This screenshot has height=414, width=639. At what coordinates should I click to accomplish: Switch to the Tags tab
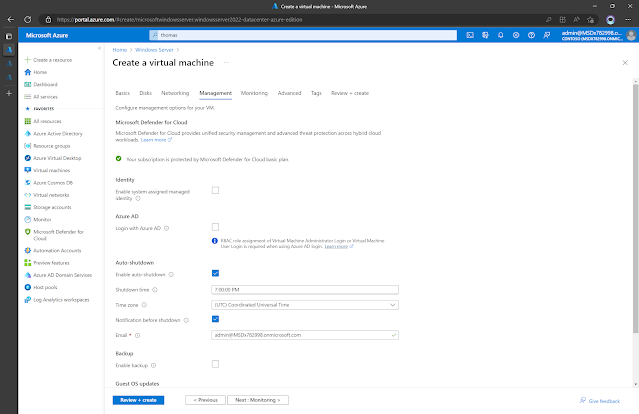click(316, 93)
